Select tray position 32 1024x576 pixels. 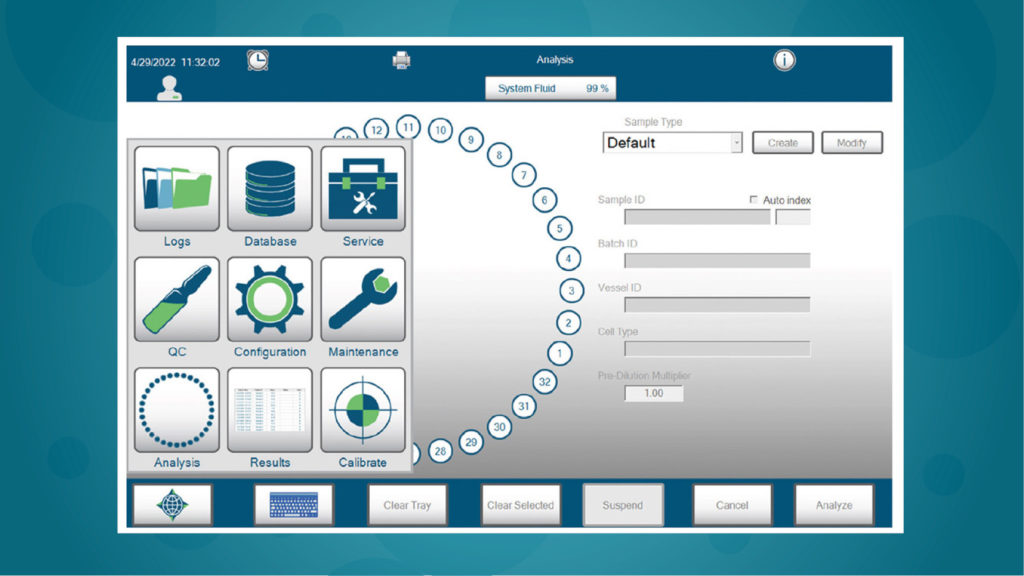[544, 382]
